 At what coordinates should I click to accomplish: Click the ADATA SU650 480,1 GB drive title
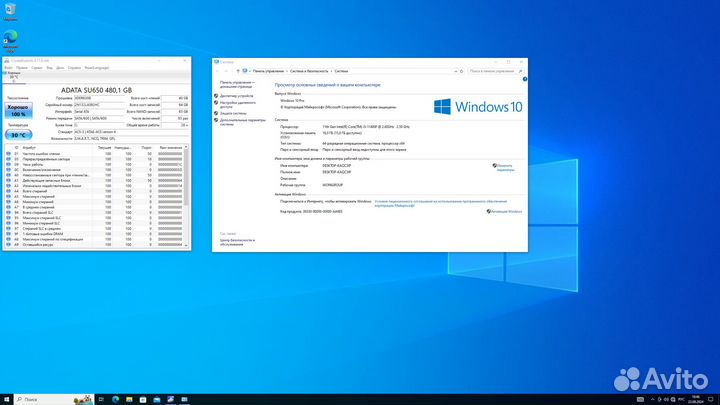click(x=96, y=90)
